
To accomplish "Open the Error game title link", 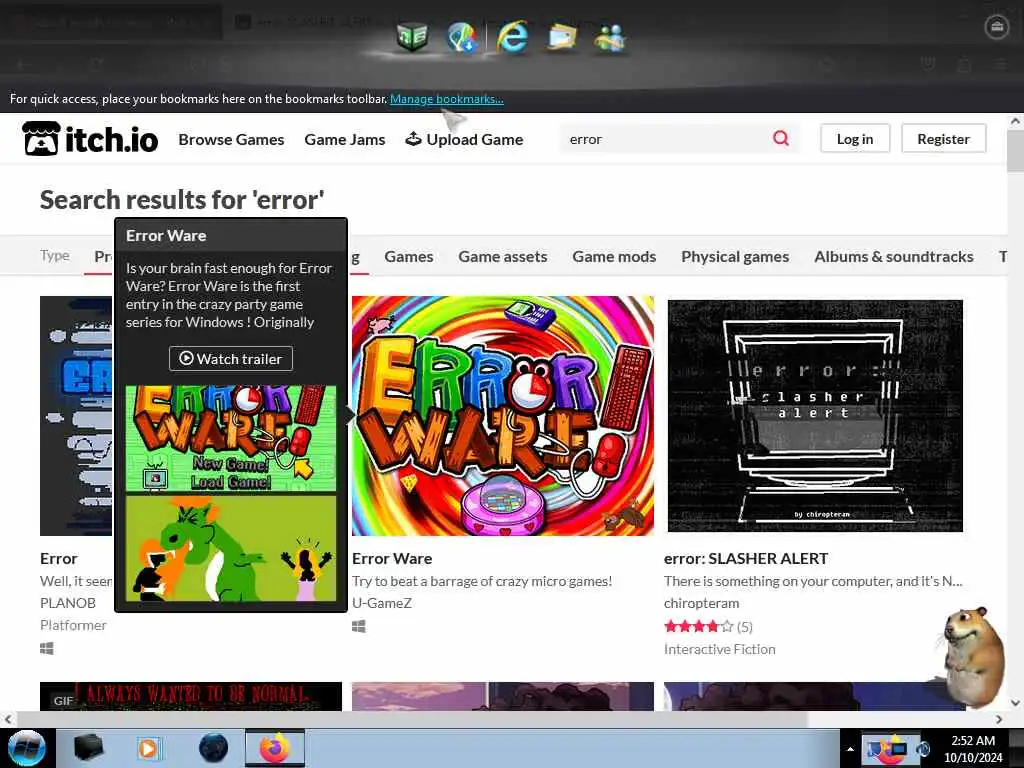I will 59,558.
